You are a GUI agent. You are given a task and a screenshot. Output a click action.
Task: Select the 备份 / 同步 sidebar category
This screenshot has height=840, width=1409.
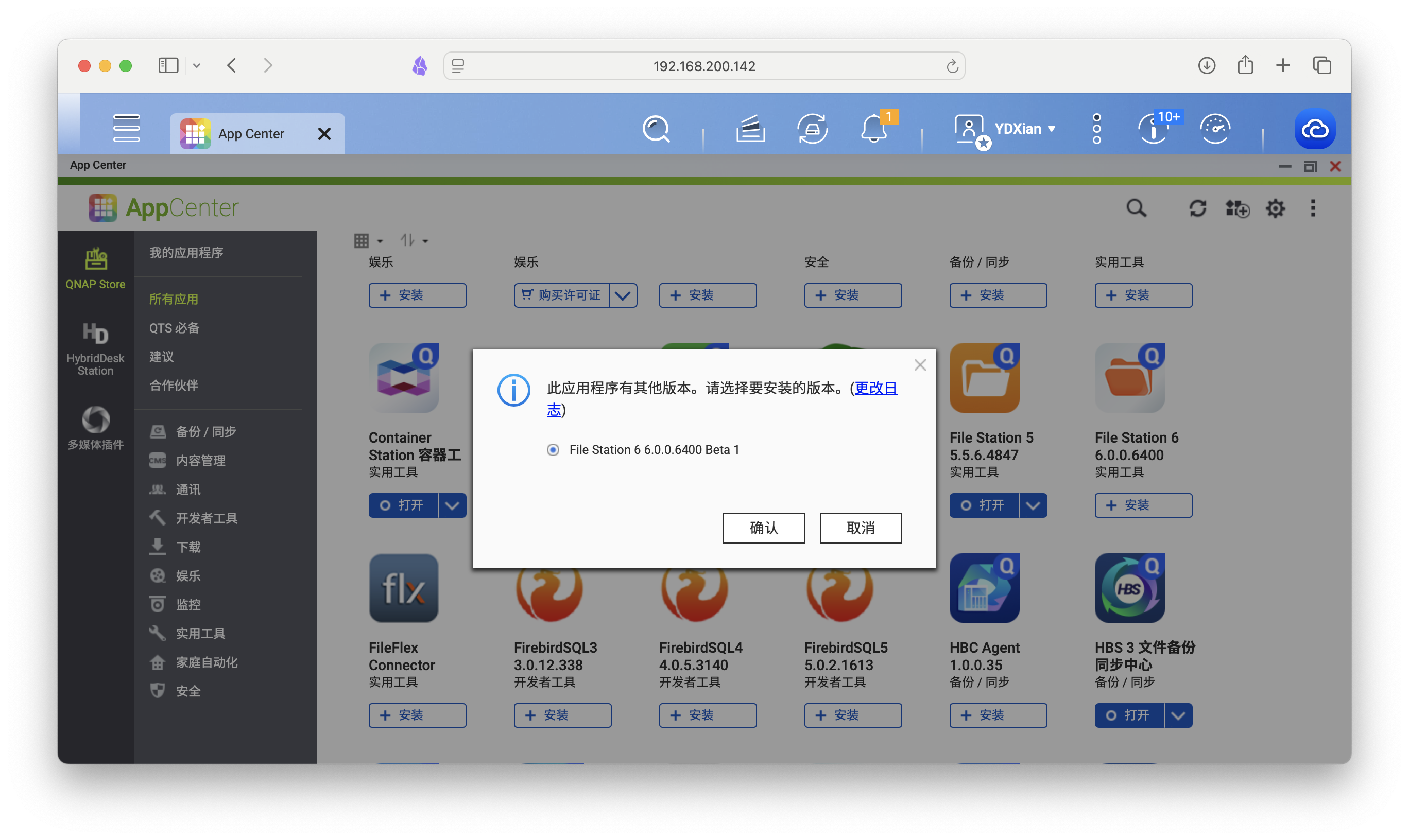(193, 432)
